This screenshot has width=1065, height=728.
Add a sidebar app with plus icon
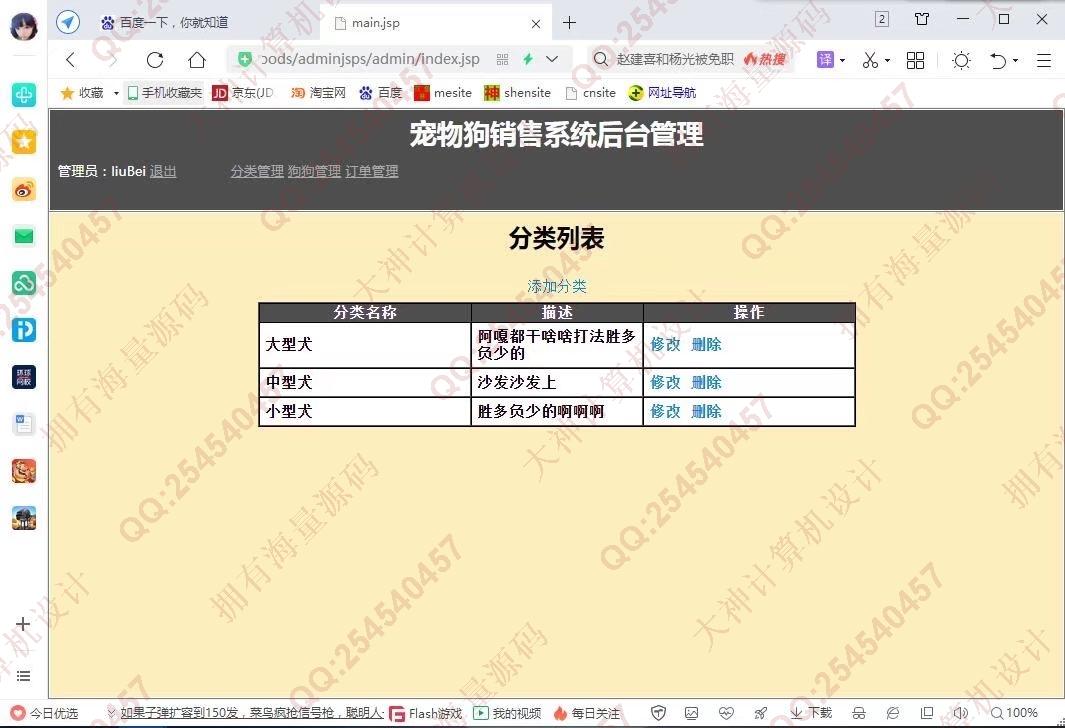pos(23,623)
